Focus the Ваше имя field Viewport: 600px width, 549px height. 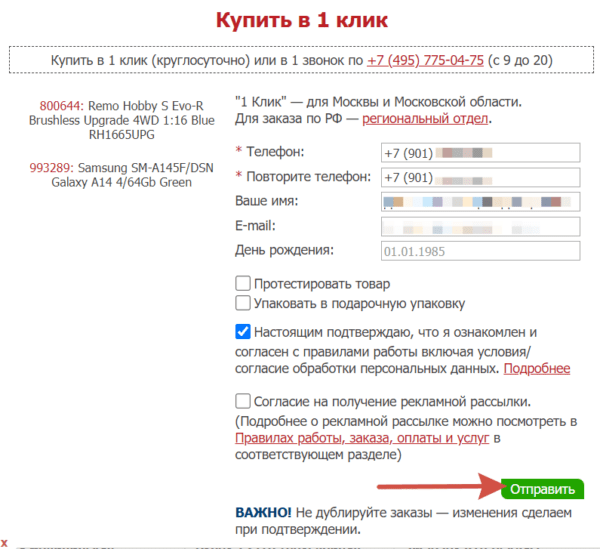click(480, 202)
